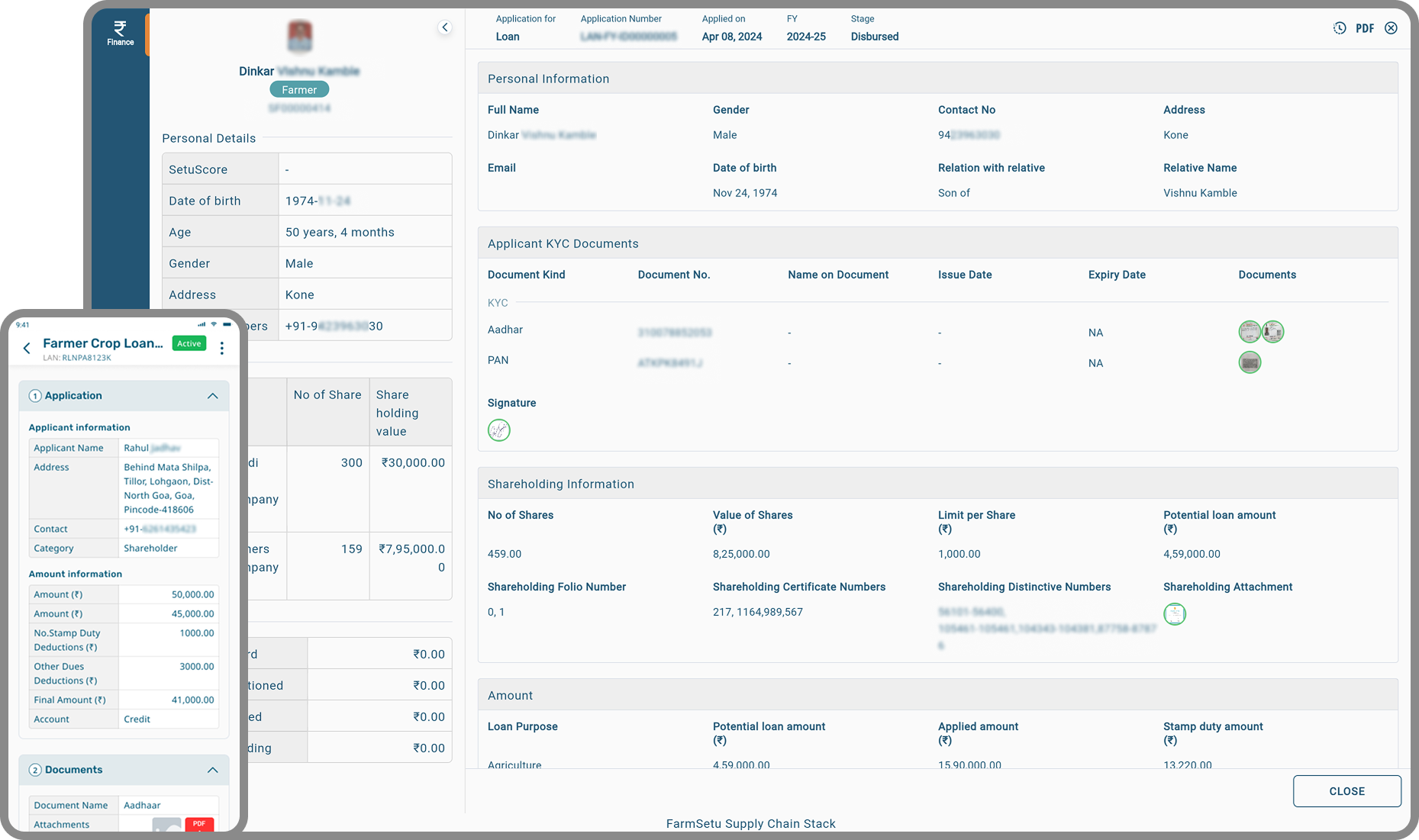Go back from Farmer Crop Loan screen
Screen dimensions: 1419x840
27,349
